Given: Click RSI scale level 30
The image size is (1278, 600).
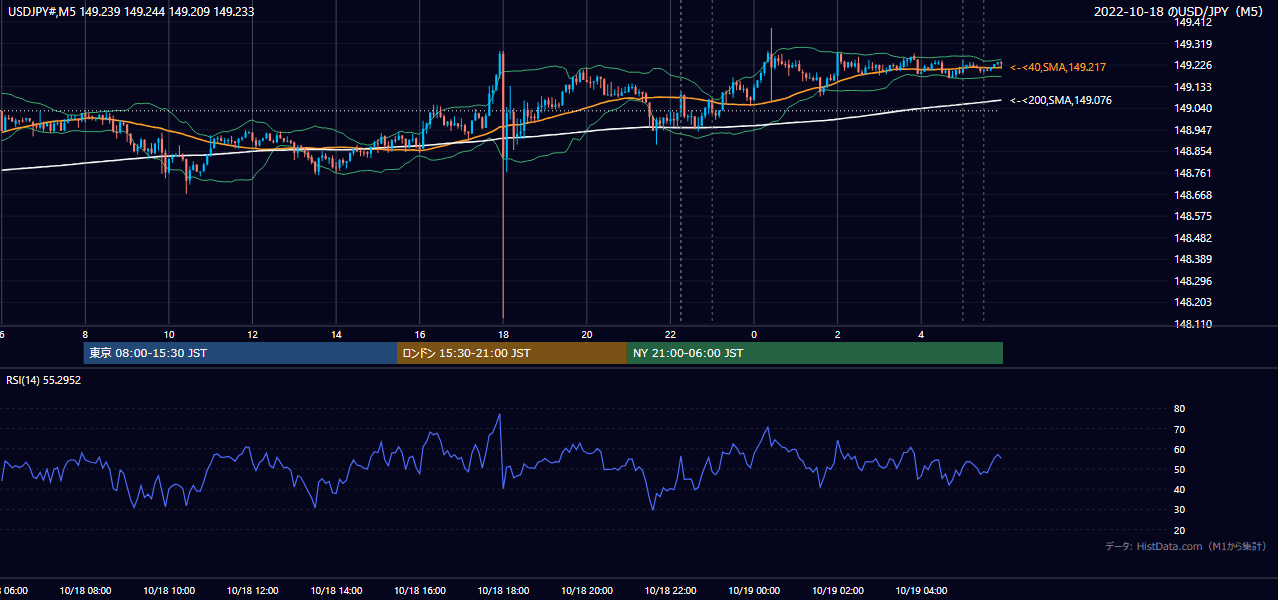Looking at the screenshot, I should click(1180, 510).
